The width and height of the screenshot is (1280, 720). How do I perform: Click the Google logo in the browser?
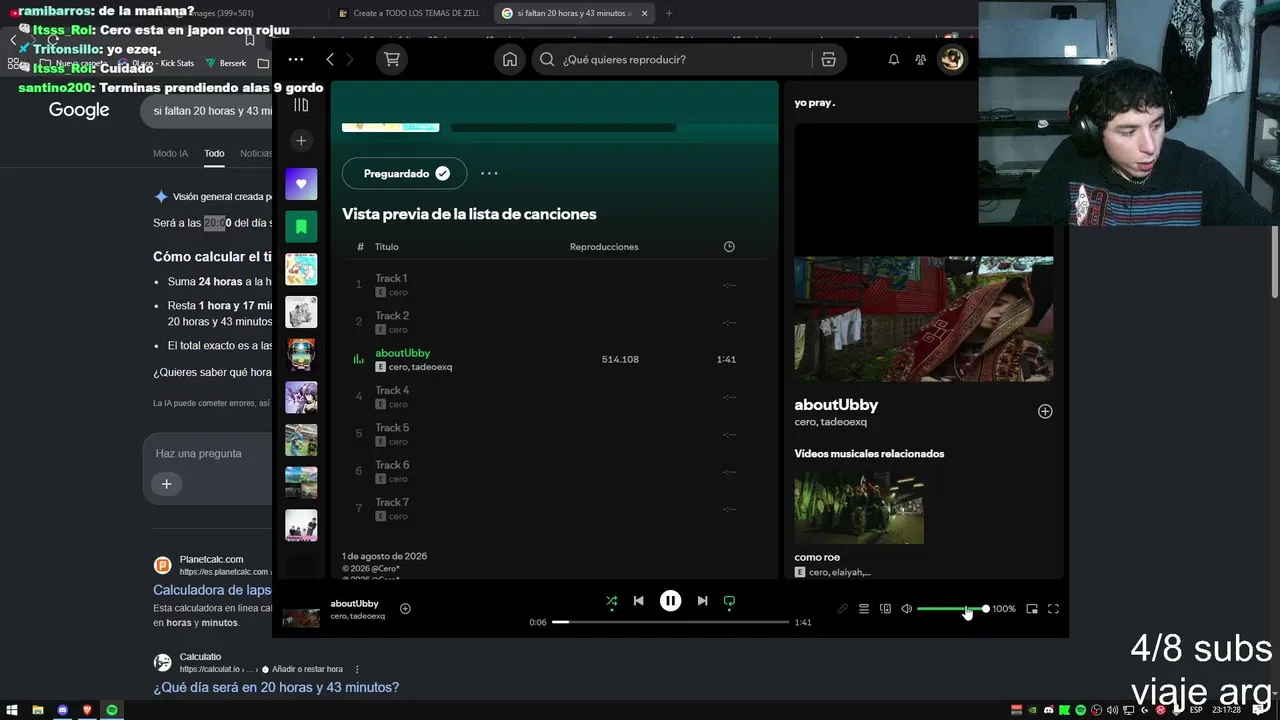[79, 110]
